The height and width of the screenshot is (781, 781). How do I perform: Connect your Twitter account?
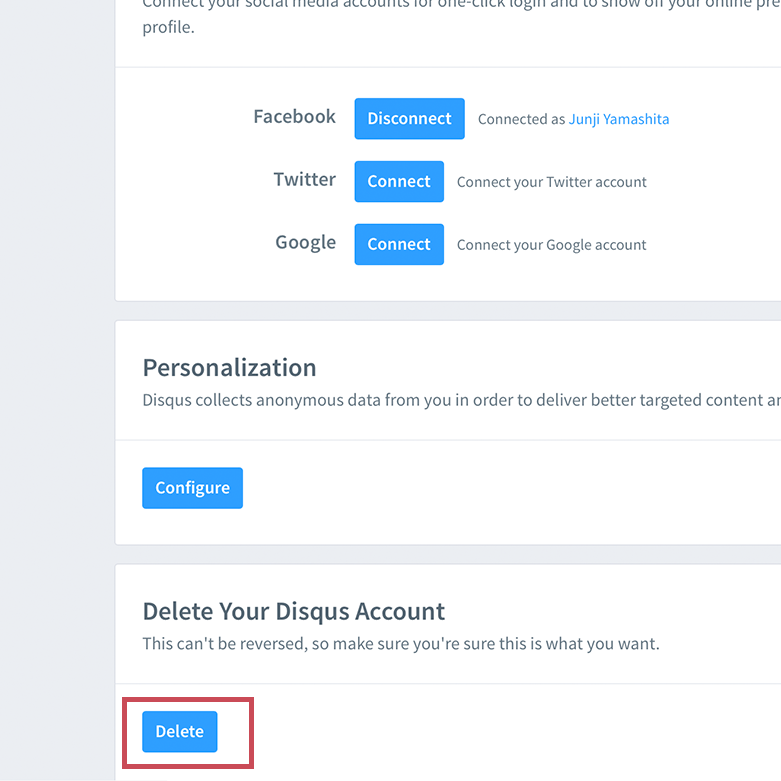click(398, 181)
